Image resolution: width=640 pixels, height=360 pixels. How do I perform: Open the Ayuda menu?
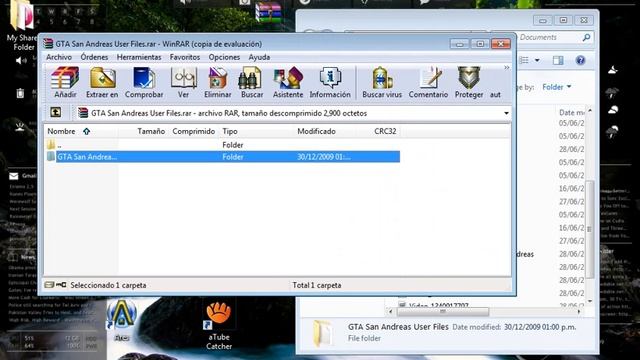tap(259, 57)
